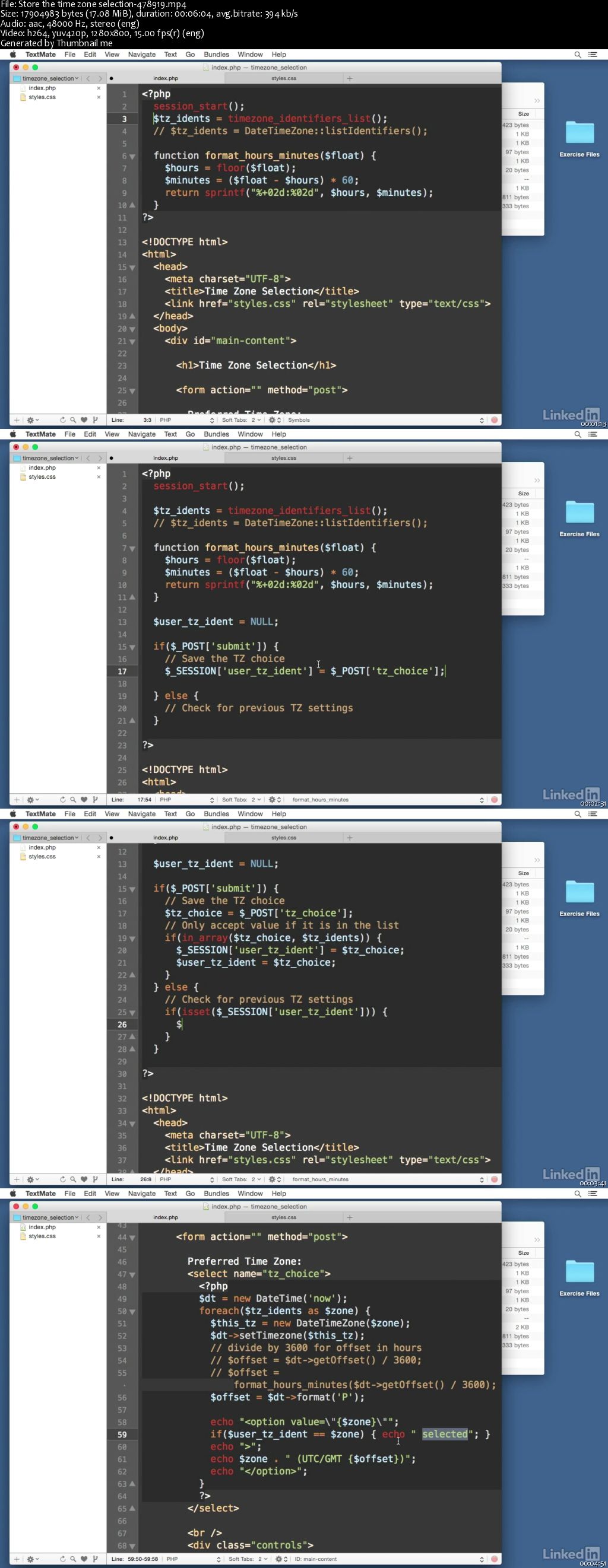Click file browser forward arrow in the 00:02:31 frame
Image resolution: width=608 pixels, height=1568 pixels.
100,459
